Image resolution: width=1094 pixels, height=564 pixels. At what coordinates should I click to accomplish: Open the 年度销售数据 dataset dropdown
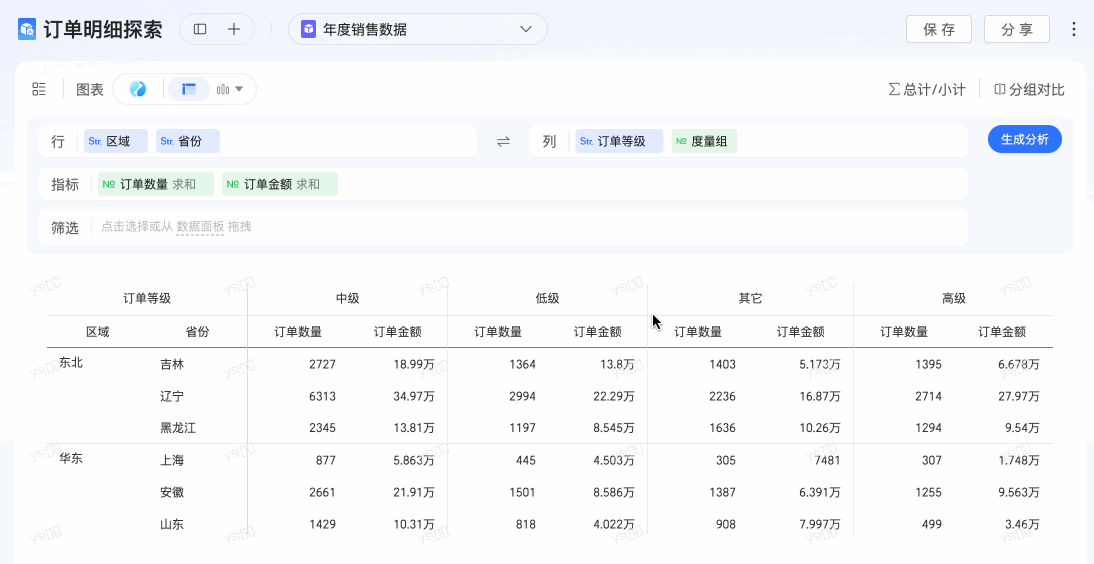(417, 29)
